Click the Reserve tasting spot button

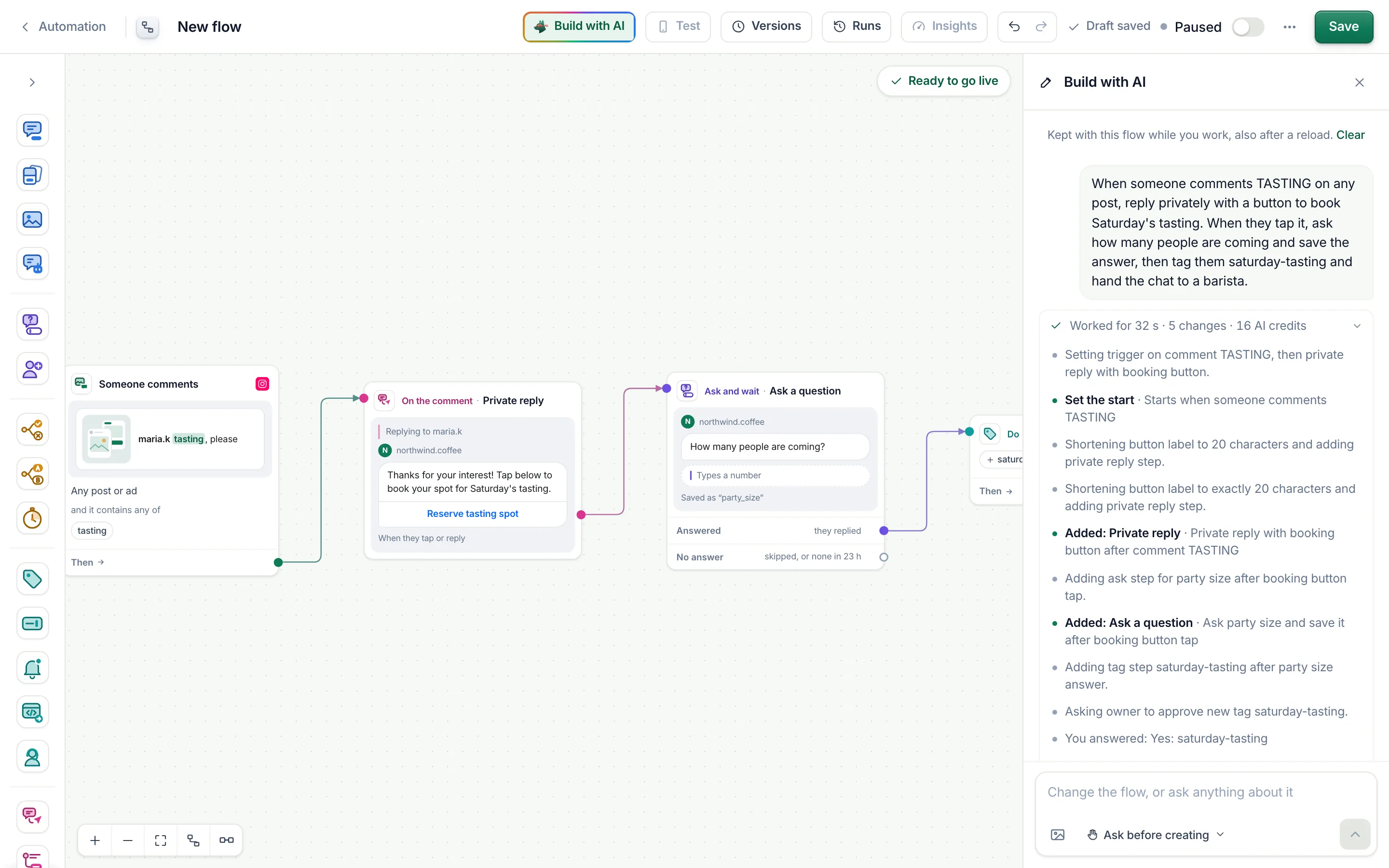(x=472, y=513)
